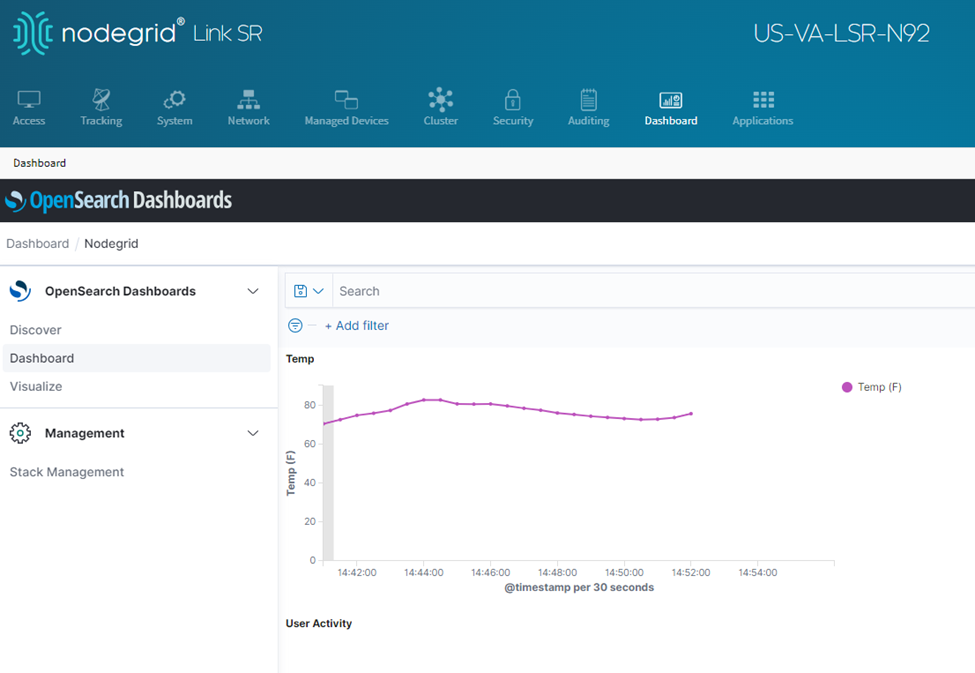Click the Dashboard tab under the navigation
Viewport: 975px width, 673px height.
(39, 163)
